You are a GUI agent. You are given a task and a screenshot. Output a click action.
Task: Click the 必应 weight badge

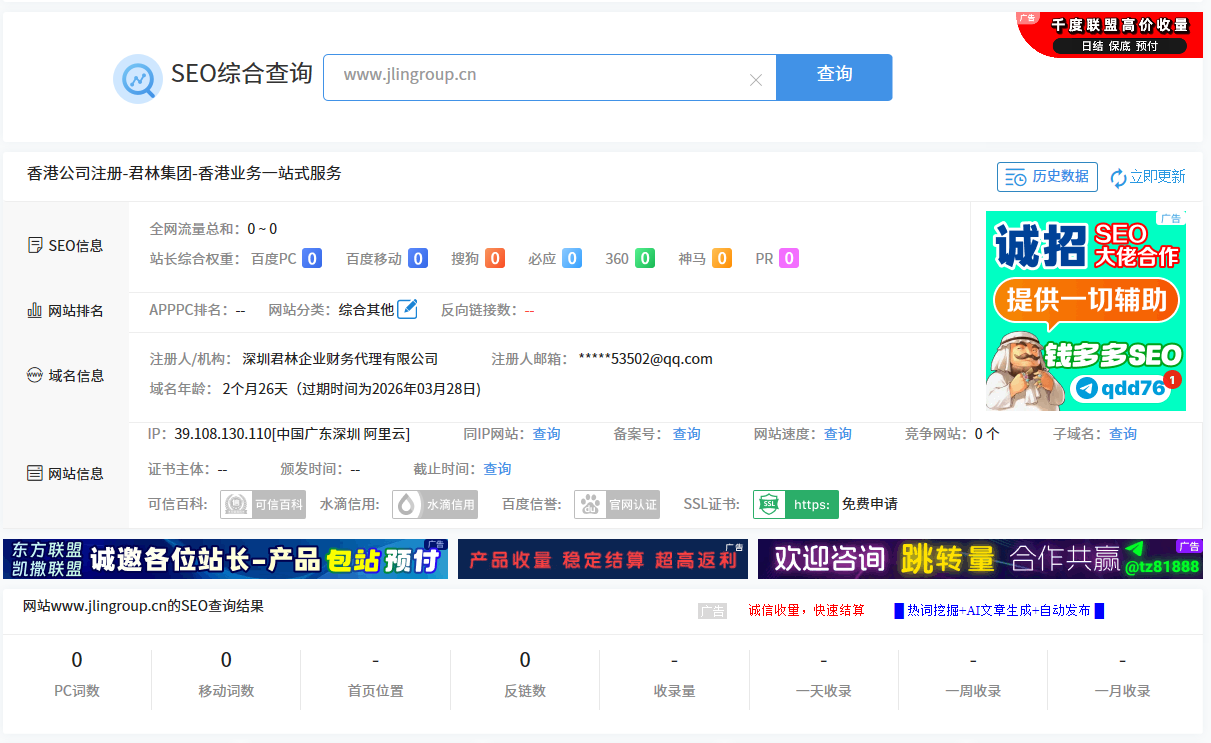point(571,259)
